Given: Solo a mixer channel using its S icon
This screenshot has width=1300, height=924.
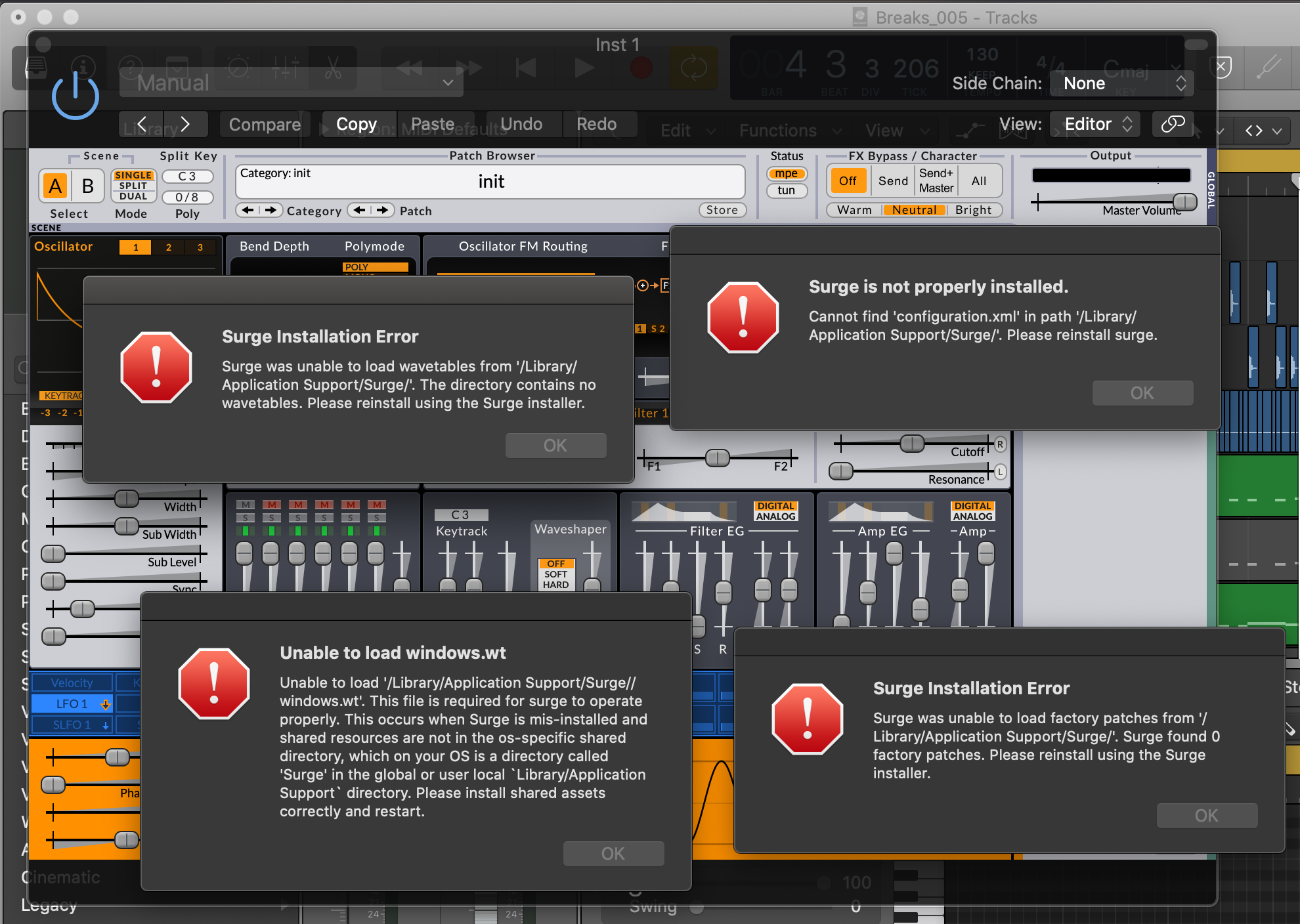Looking at the screenshot, I should click(245, 518).
